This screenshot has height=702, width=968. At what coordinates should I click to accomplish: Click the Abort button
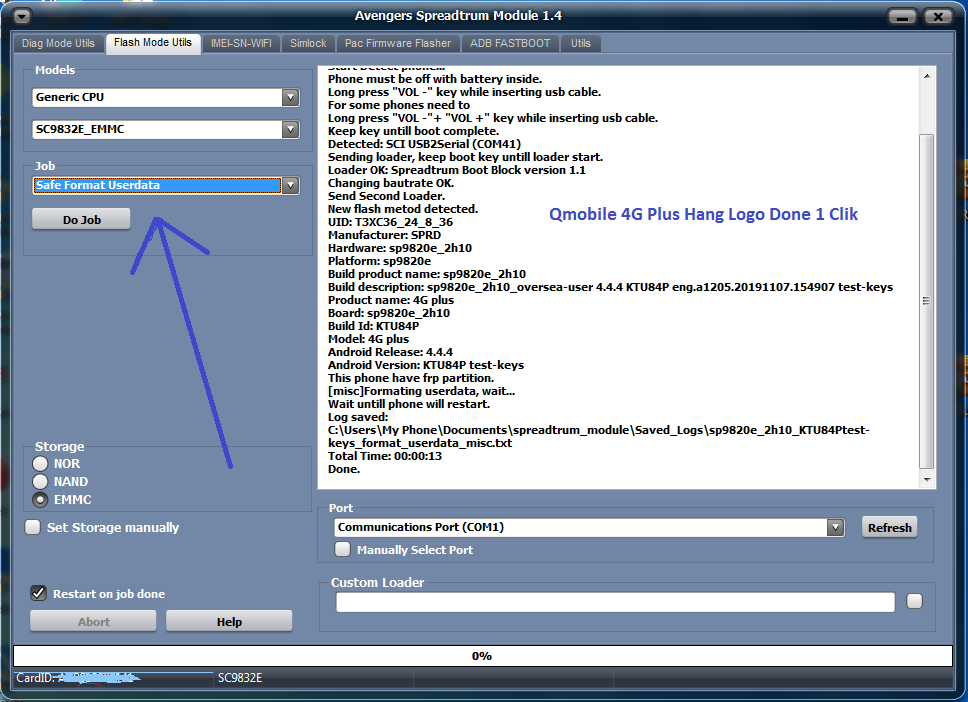pyautogui.click(x=93, y=622)
